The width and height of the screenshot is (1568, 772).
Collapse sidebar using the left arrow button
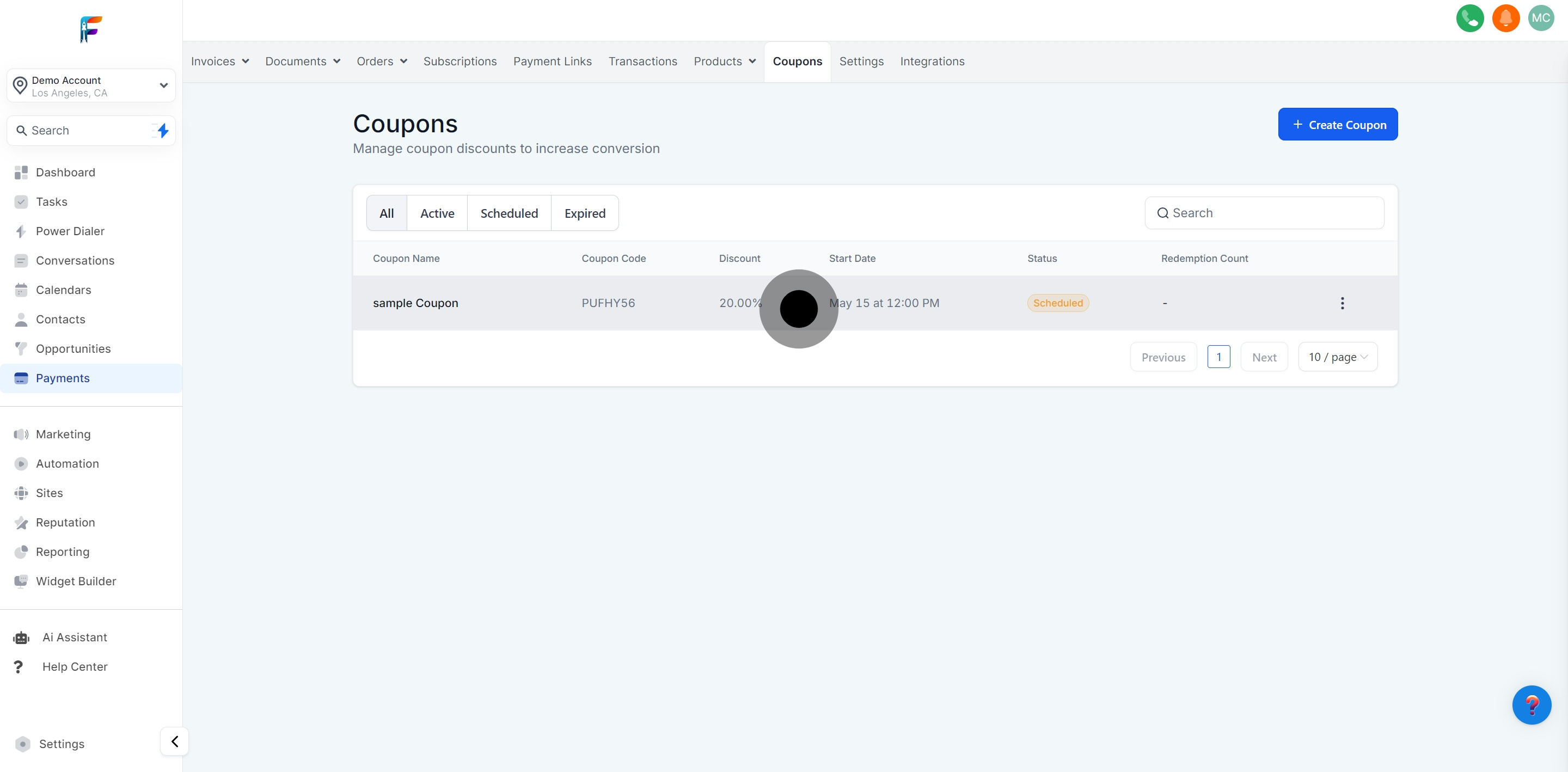coord(175,742)
